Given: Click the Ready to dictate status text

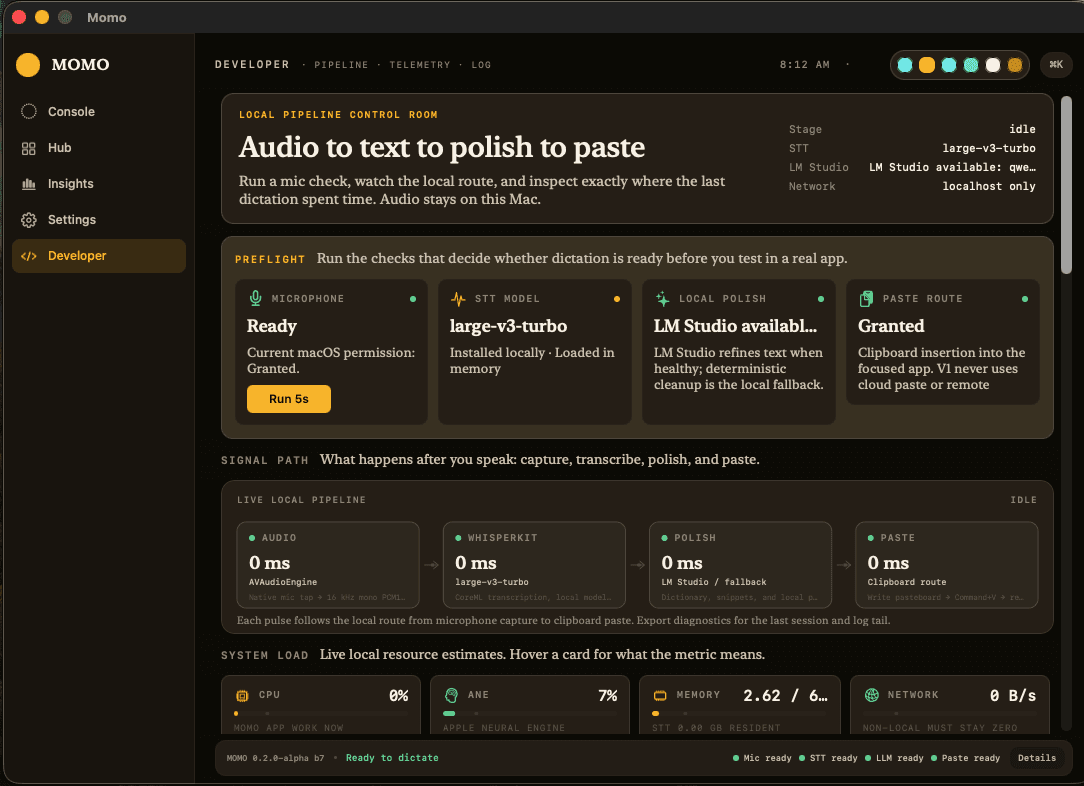Looking at the screenshot, I should click(392, 758).
